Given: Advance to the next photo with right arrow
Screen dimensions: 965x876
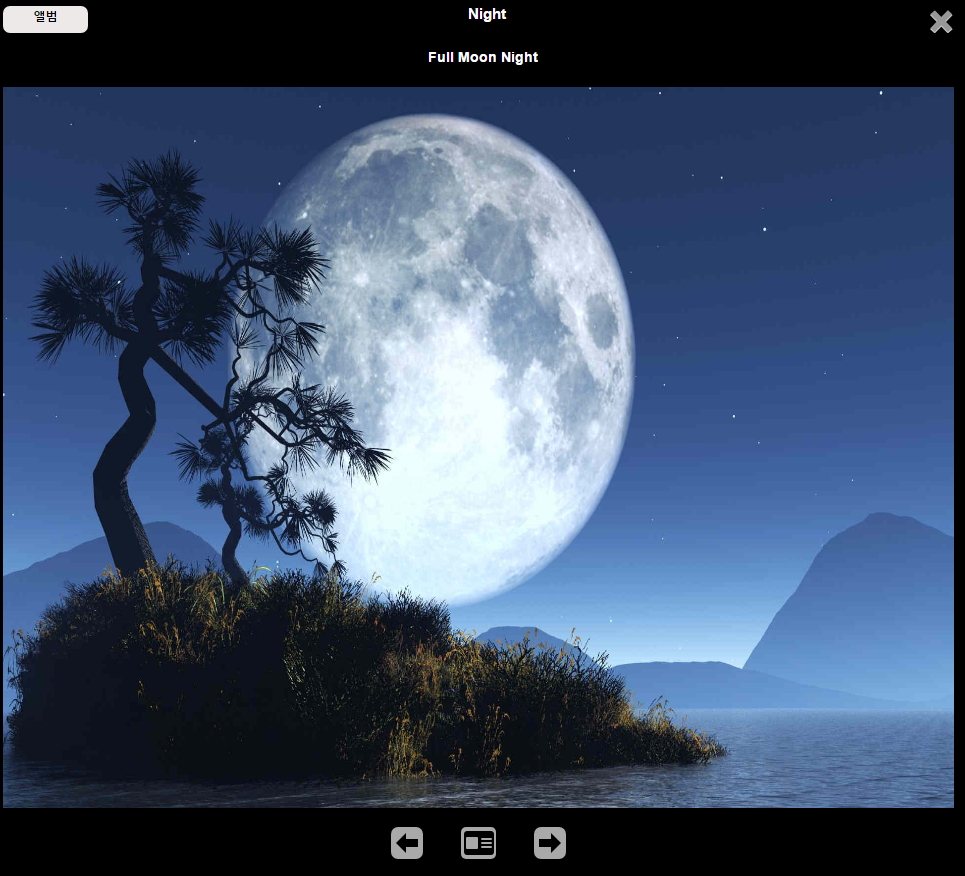Looking at the screenshot, I should 550,843.
